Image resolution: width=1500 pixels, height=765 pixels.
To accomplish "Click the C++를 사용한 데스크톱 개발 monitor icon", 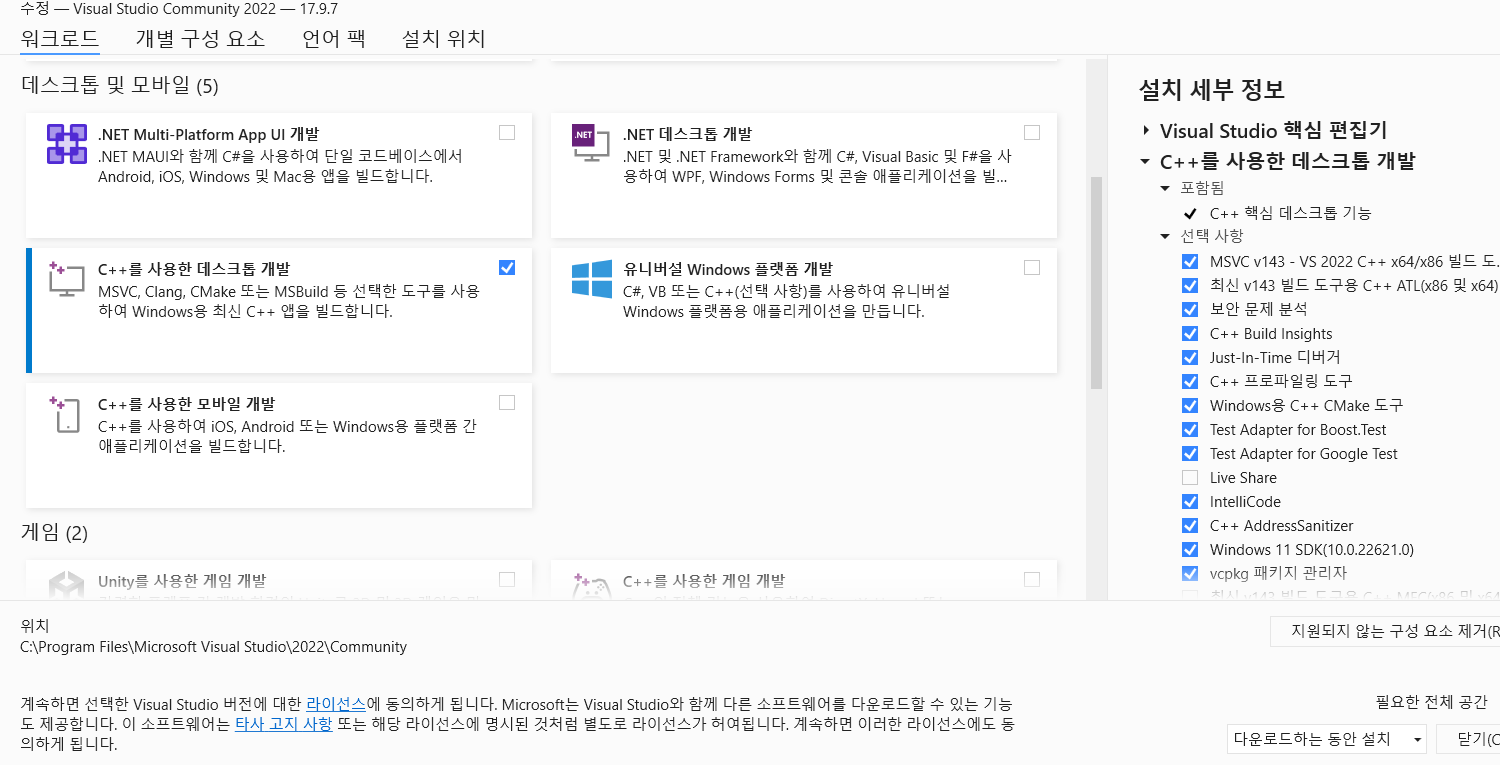I will point(67,279).
